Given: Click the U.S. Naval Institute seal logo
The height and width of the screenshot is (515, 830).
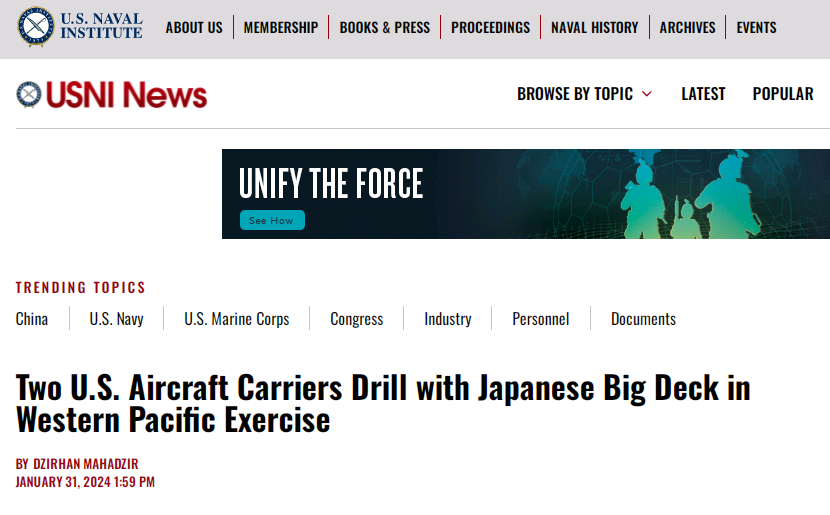Looking at the screenshot, I should click(36, 26).
